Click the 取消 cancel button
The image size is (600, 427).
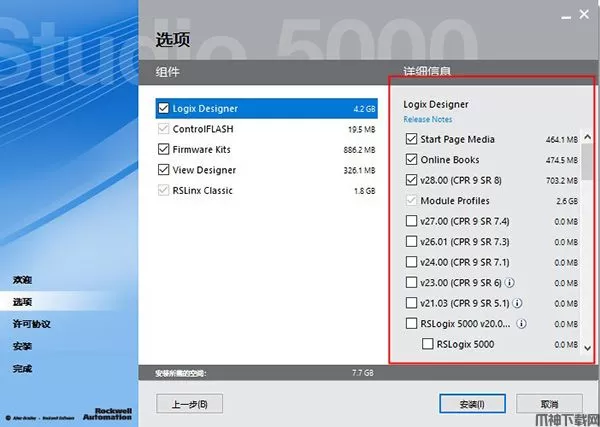tap(549, 404)
